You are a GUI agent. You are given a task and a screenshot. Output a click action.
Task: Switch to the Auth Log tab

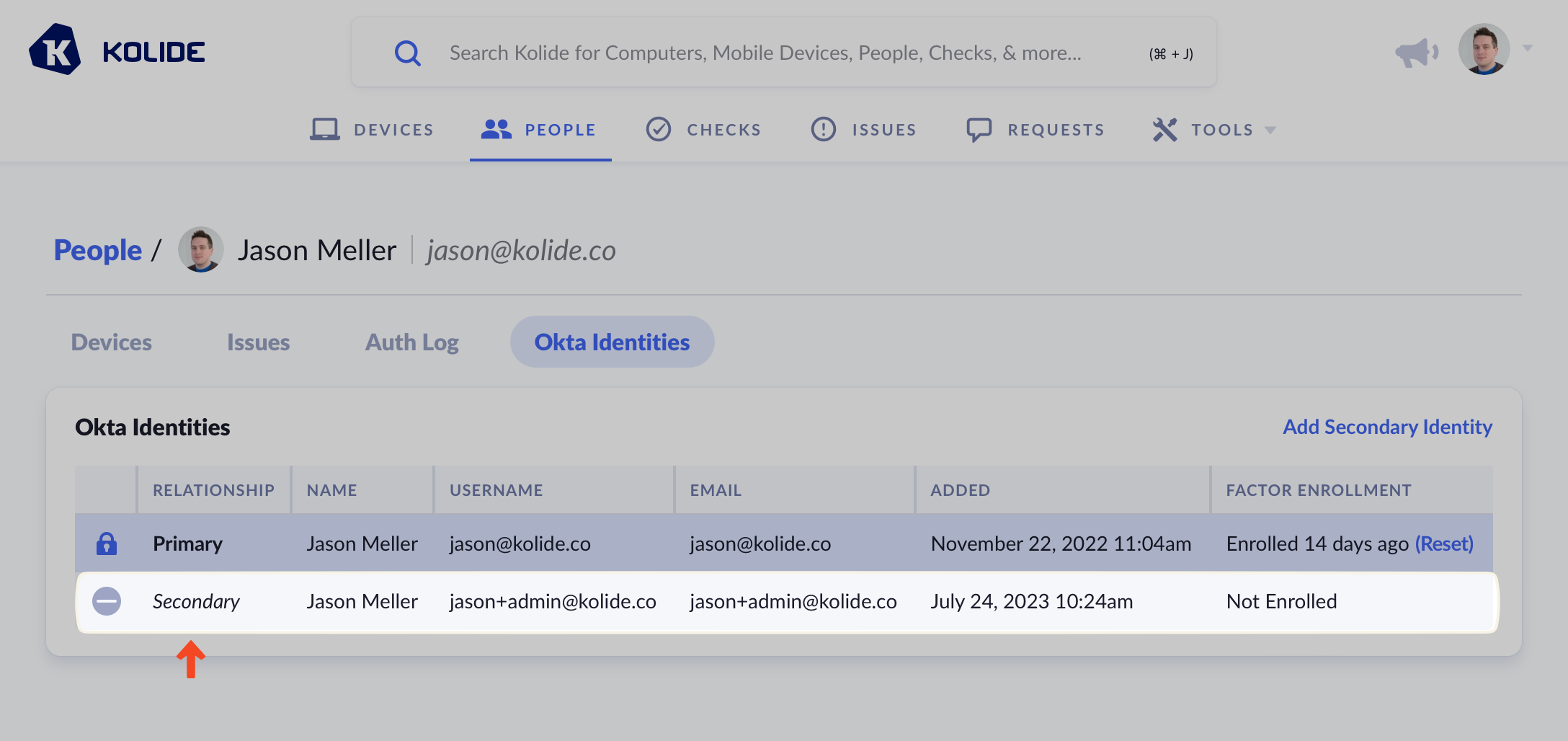click(411, 342)
